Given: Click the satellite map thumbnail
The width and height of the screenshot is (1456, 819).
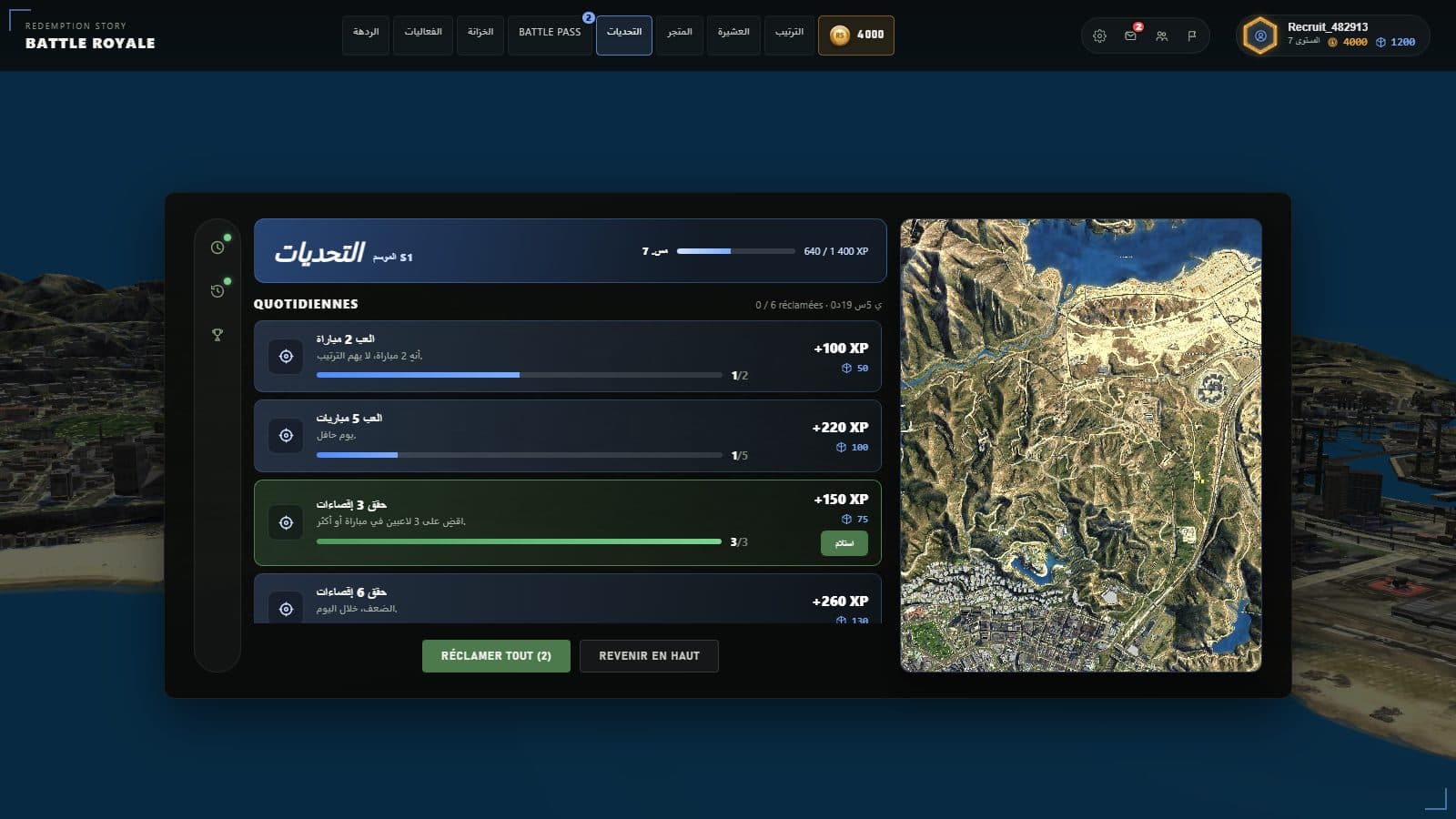Looking at the screenshot, I should pyautogui.click(x=1081, y=445).
